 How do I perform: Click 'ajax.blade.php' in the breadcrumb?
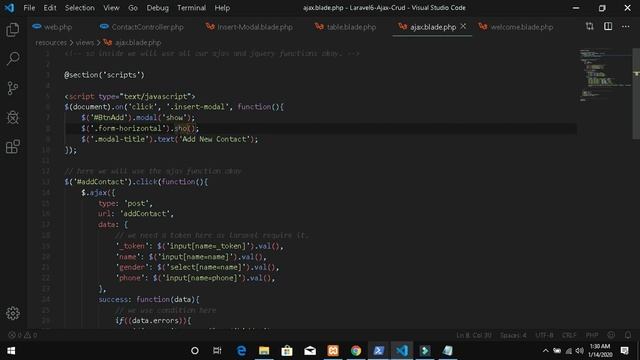tap(138, 42)
